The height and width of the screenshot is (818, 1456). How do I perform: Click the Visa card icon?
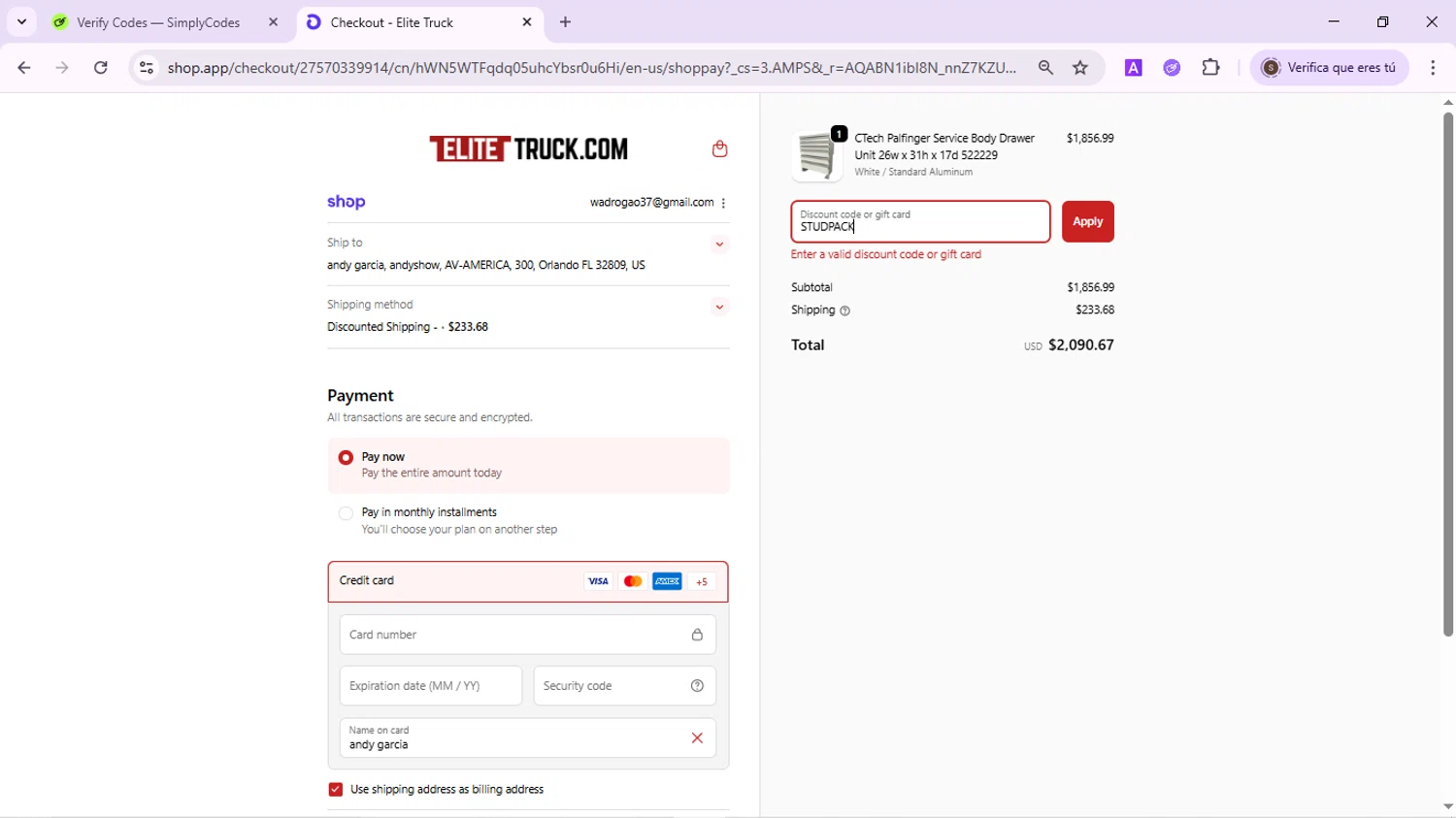[x=598, y=581]
